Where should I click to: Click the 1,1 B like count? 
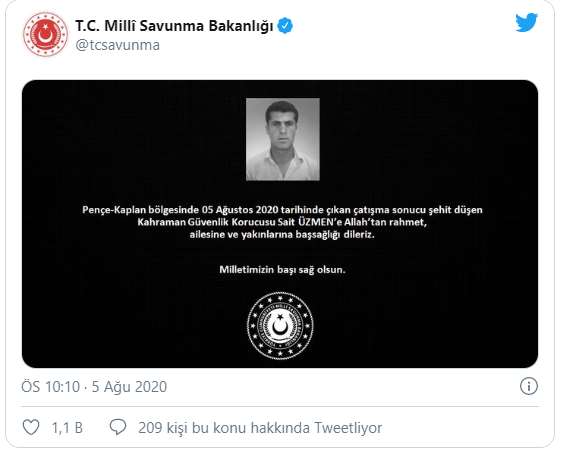[67, 428]
